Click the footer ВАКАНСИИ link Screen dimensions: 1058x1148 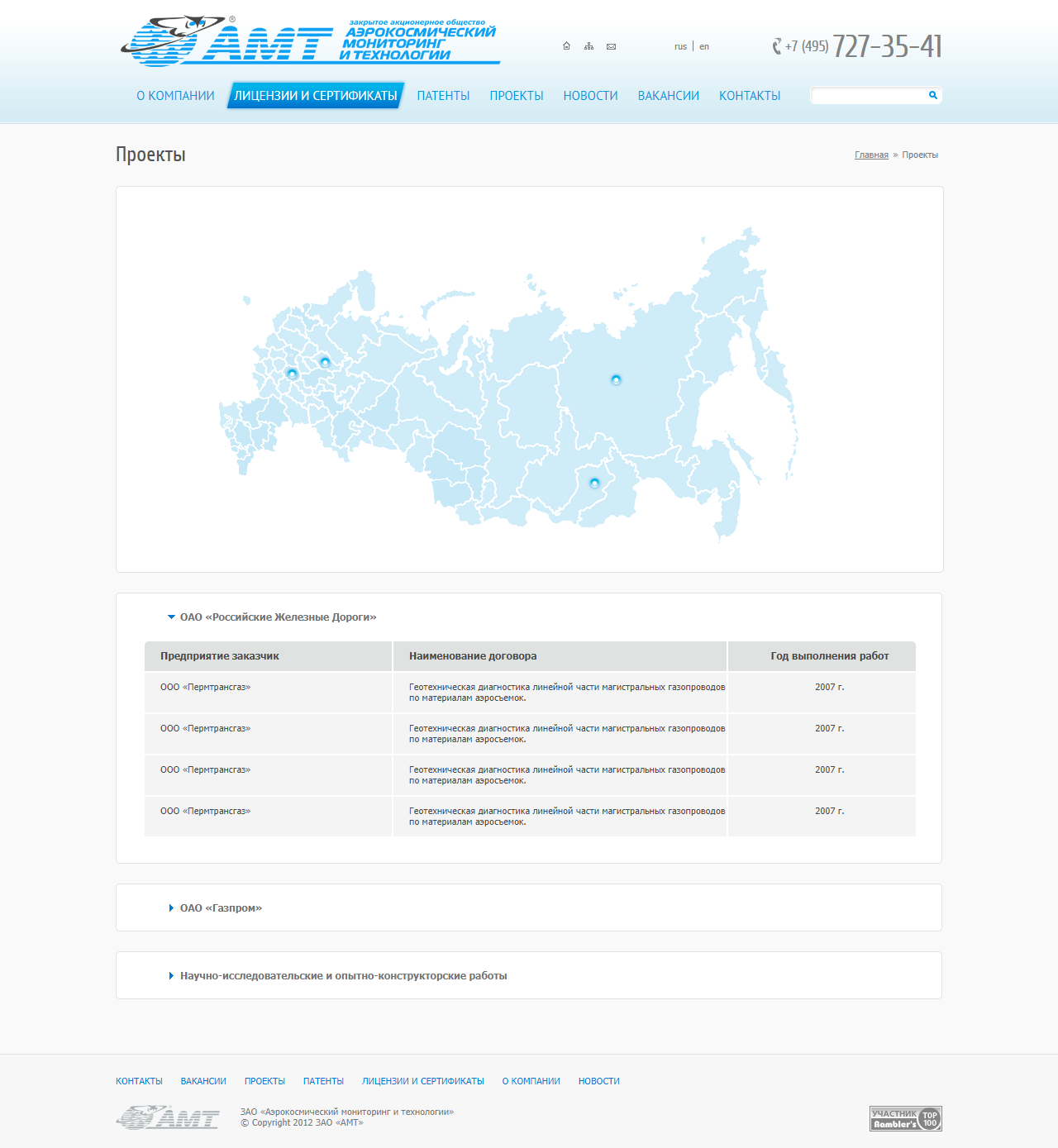(x=203, y=1081)
